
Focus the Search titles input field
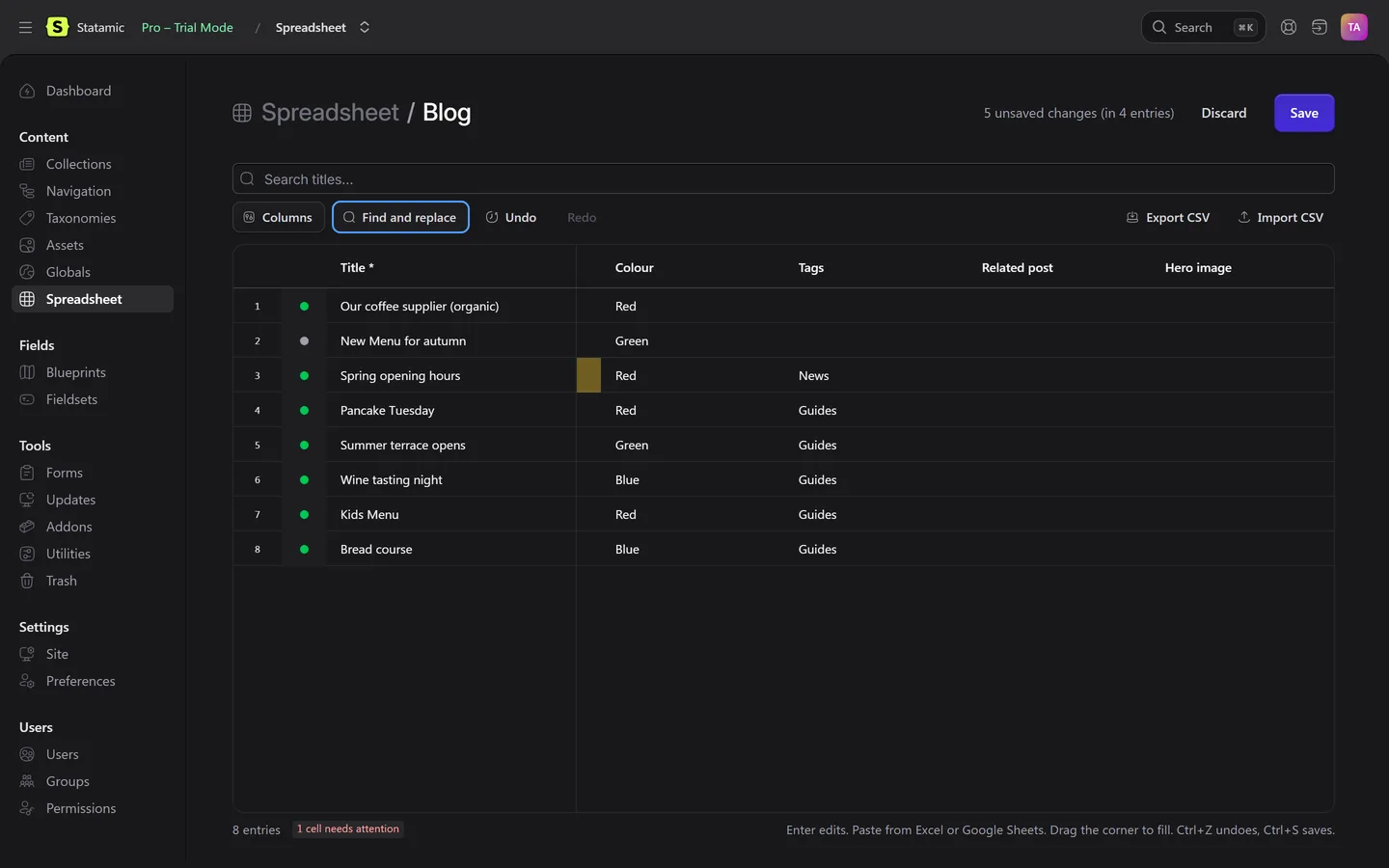783,178
